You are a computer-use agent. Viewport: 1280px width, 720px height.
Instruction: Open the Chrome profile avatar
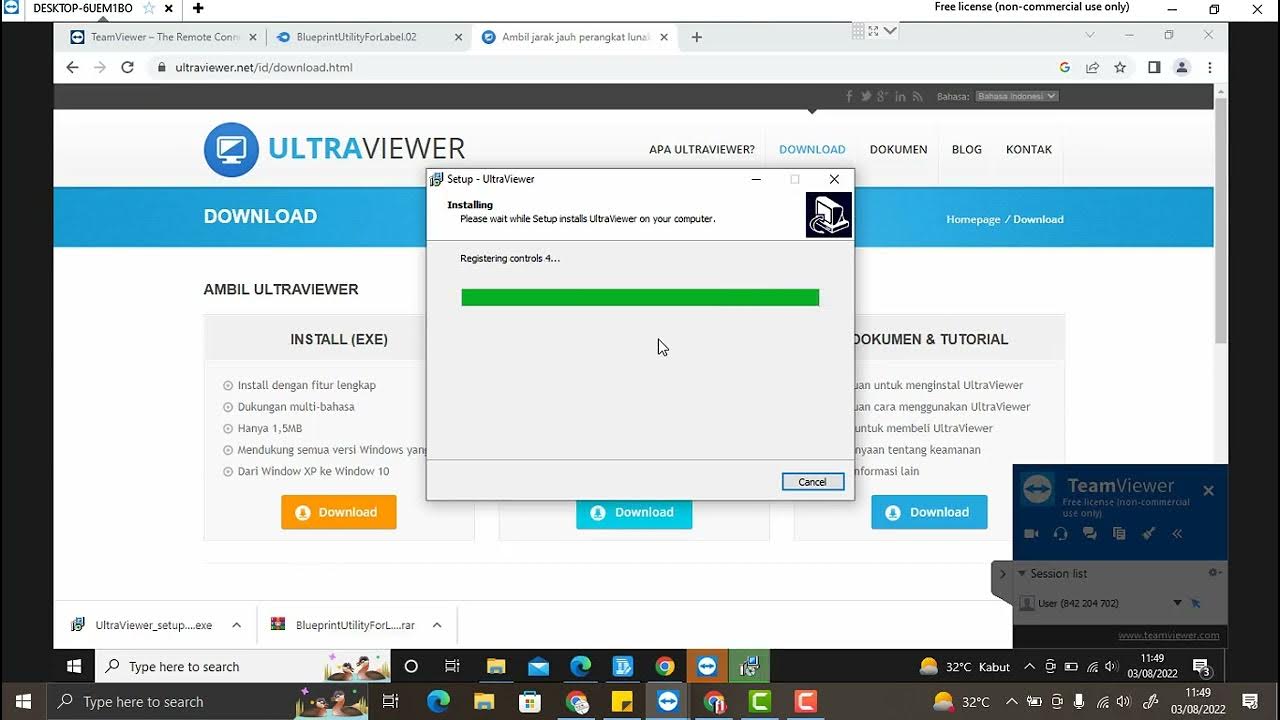tap(1181, 67)
